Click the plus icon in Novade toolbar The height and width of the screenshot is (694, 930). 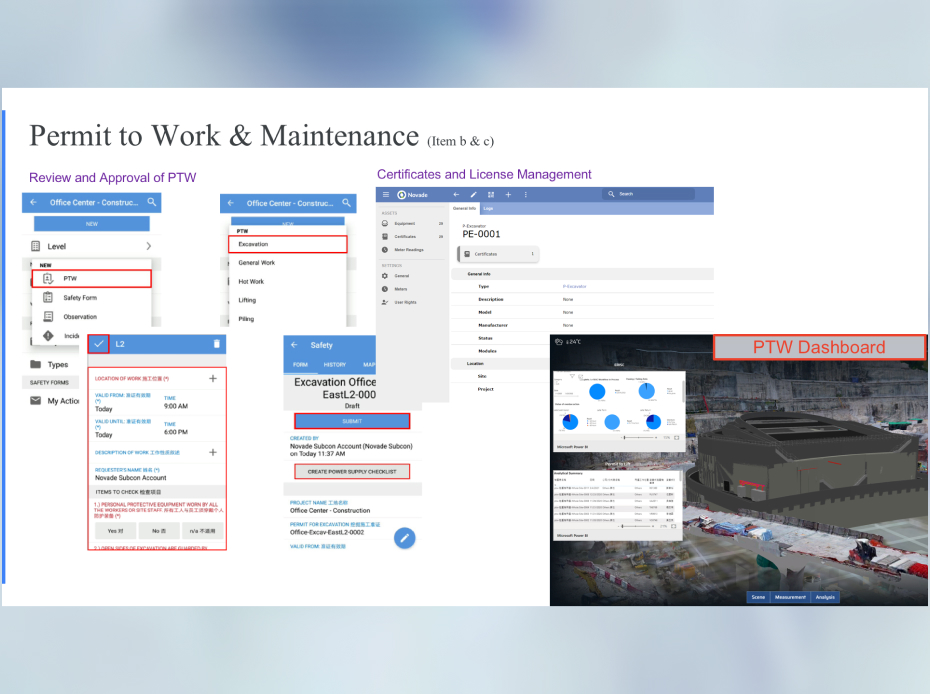pyautogui.click(x=508, y=194)
